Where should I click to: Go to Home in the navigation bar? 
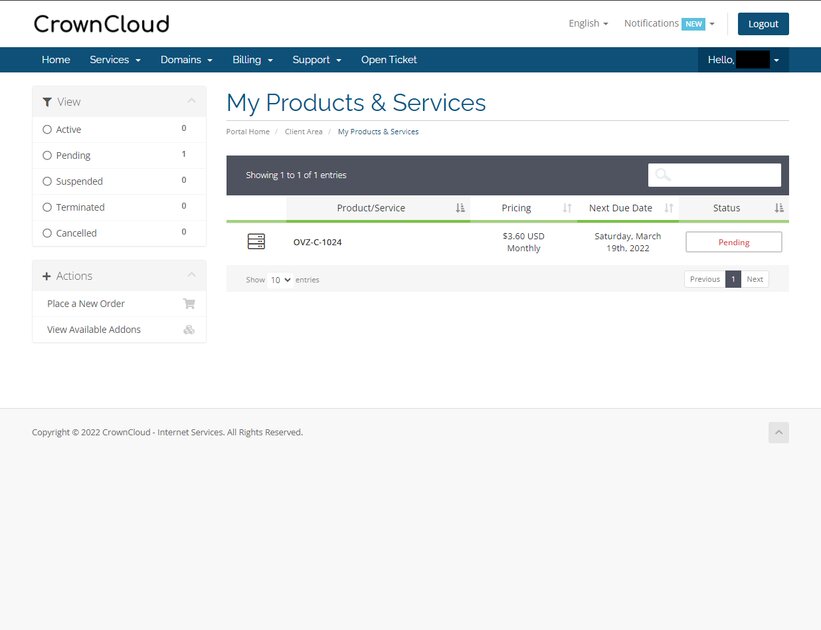[56, 60]
